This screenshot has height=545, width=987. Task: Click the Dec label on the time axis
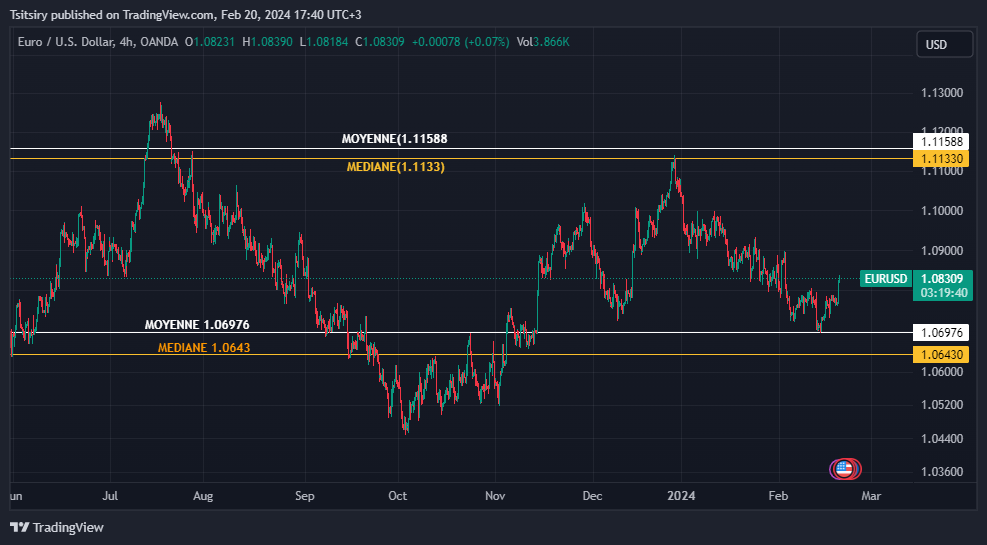pos(592,496)
